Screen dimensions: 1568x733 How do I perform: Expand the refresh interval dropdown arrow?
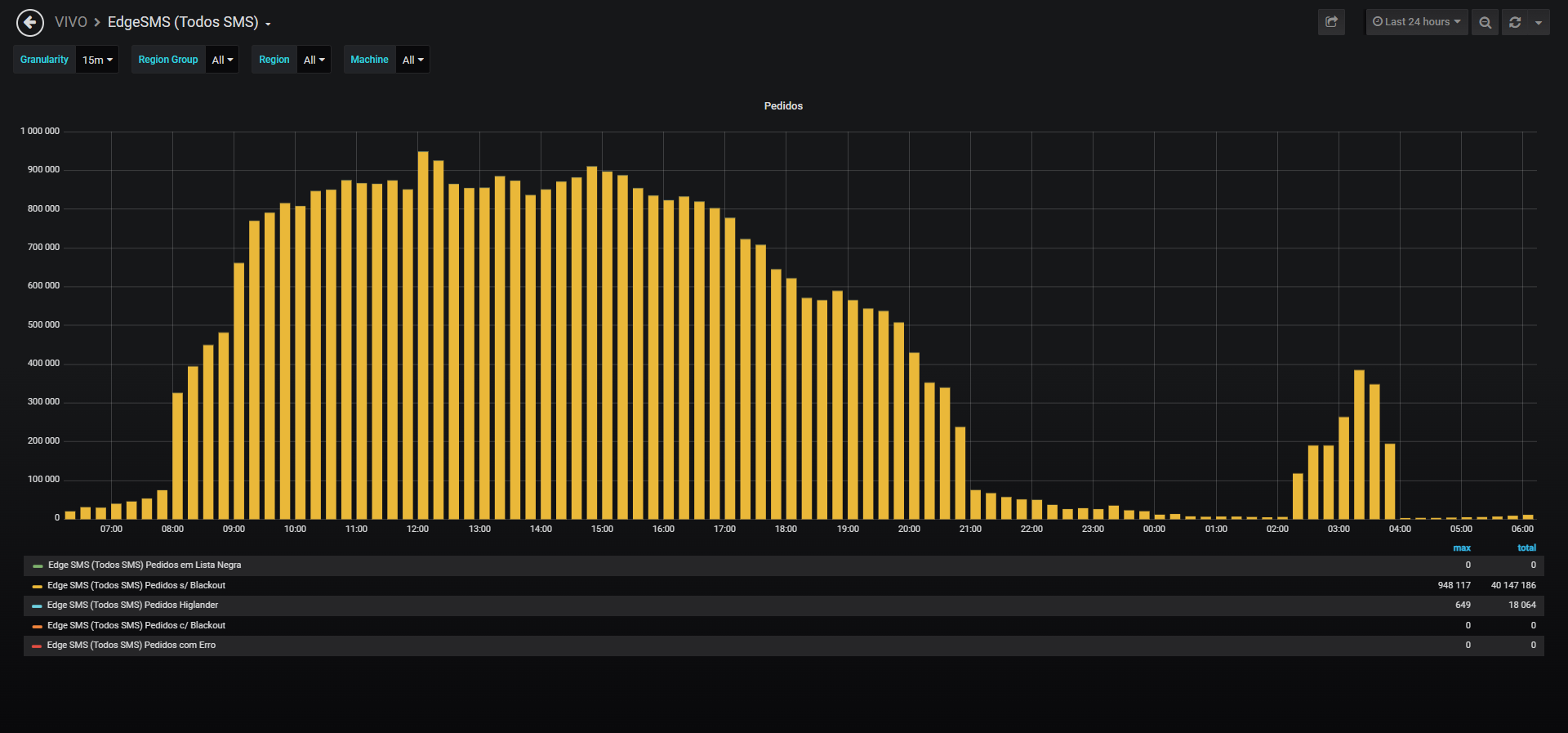pyautogui.click(x=1539, y=22)
